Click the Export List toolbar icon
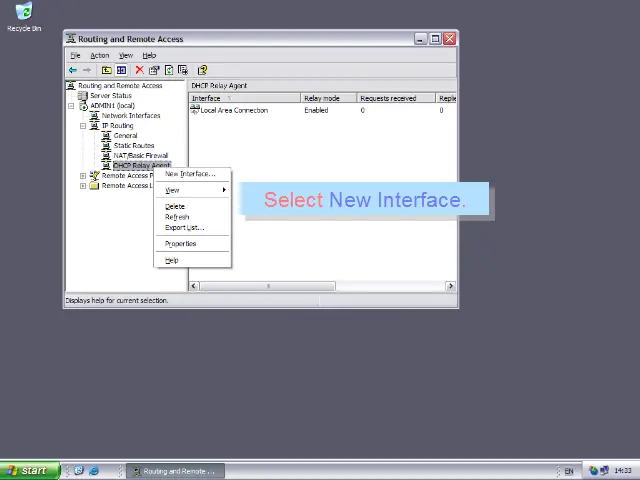Viewport: 640px width, 480px height. point(183,70)
